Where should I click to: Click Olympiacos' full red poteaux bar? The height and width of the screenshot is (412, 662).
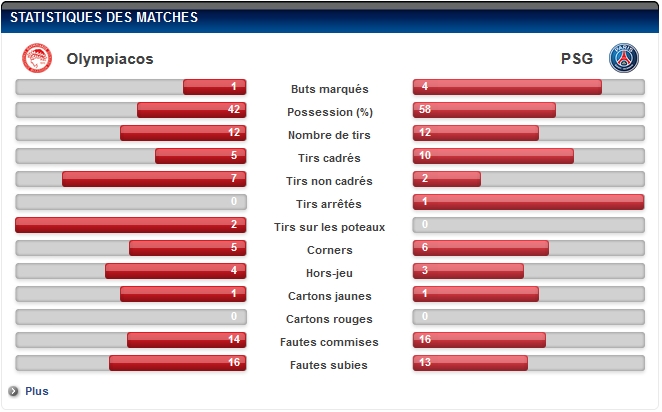pyautogui.click(x=130, y=225)
